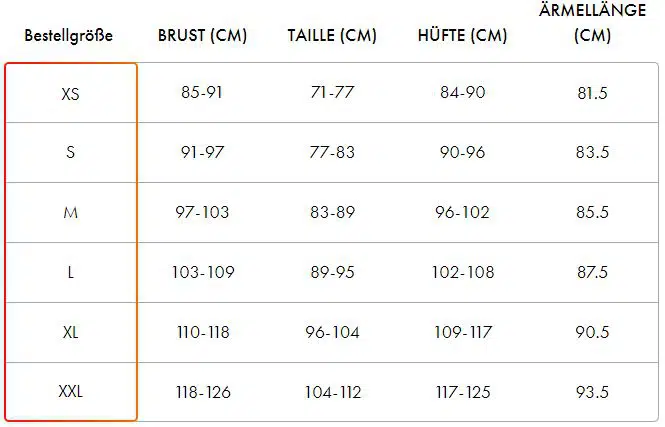665x427 pixels.
Task: Click the 104-112 waist value for XXL
Action: coord(333,392)
